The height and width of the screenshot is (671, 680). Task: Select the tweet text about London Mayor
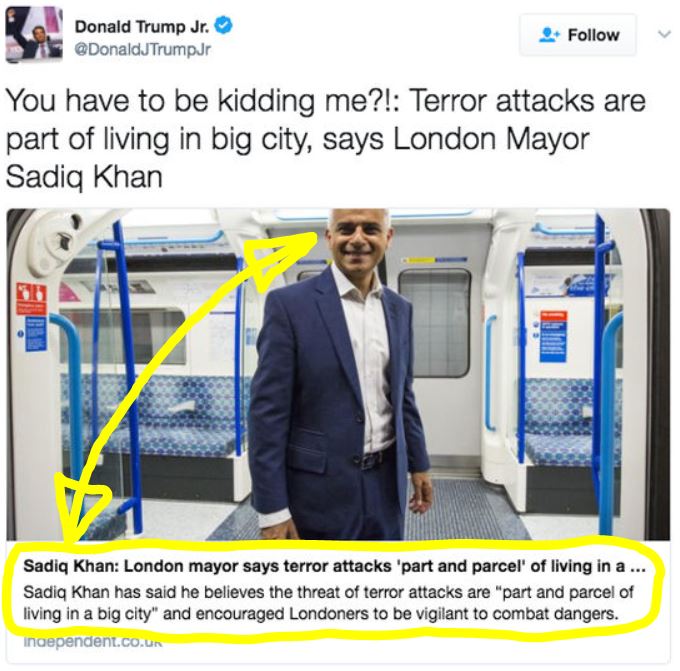pyautogui.click(x=325, y=139)
